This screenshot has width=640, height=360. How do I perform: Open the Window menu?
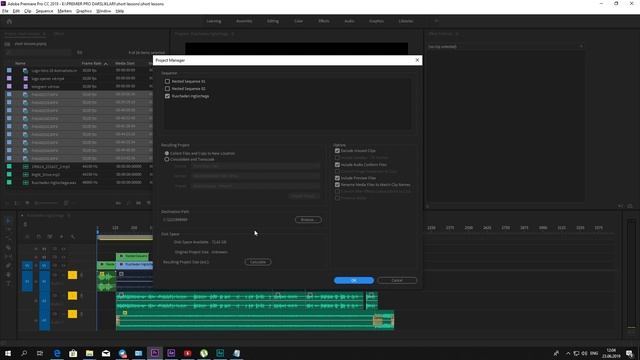click(x=104, y=11)
